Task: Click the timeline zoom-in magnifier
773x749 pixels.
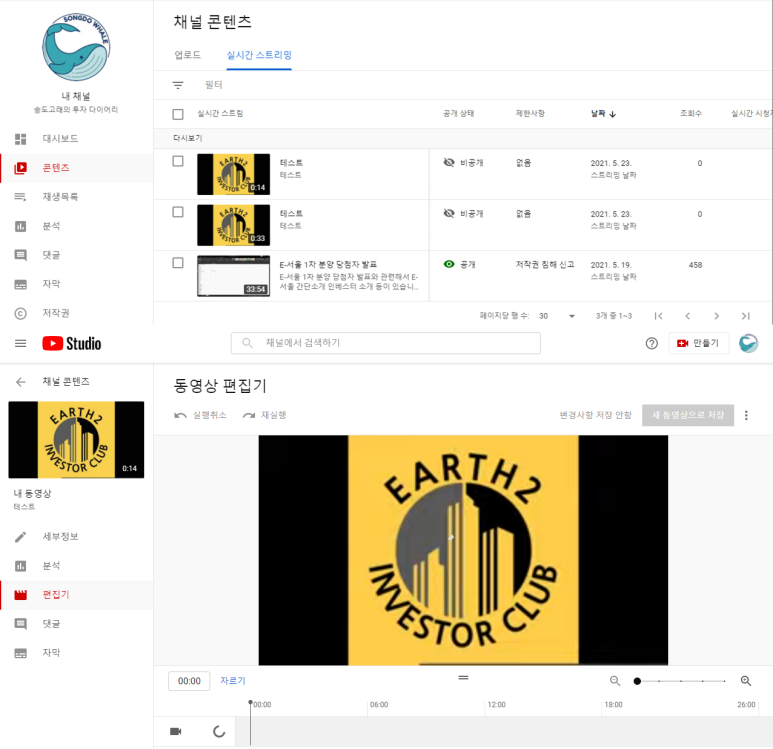Action: click(746, 680)
